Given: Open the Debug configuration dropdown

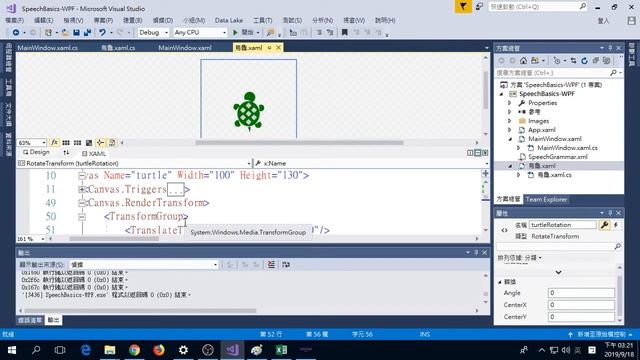Looking at the screenshot, I should 153,32.
